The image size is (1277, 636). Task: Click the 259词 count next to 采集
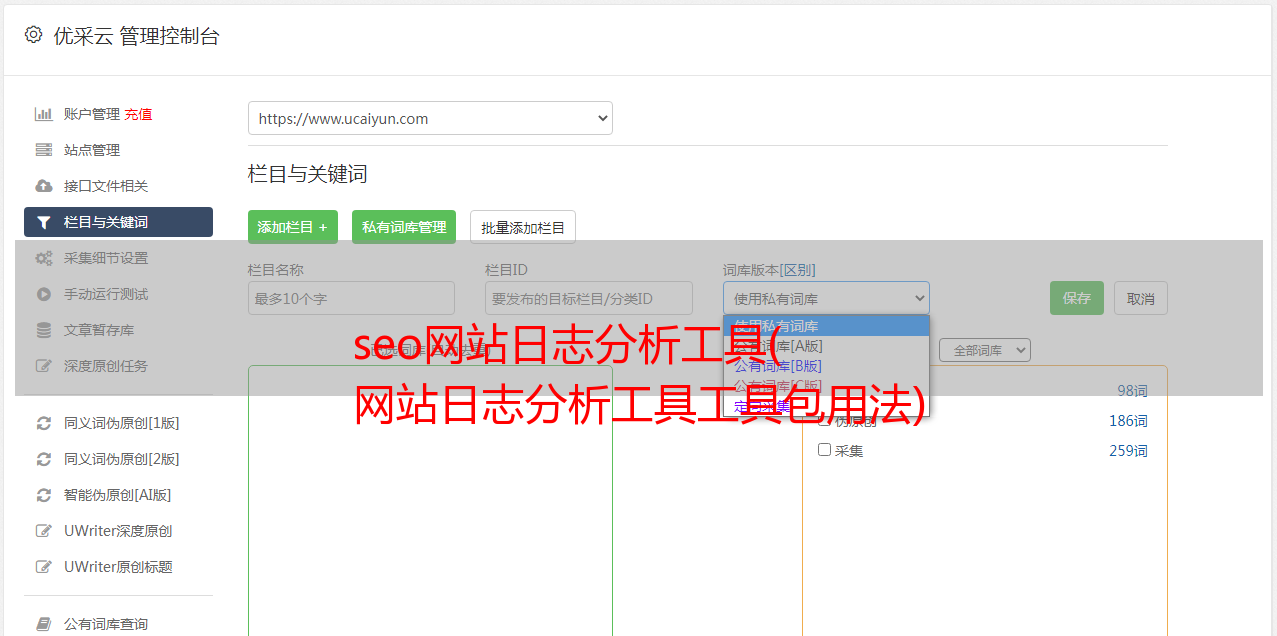[1128, 451]
